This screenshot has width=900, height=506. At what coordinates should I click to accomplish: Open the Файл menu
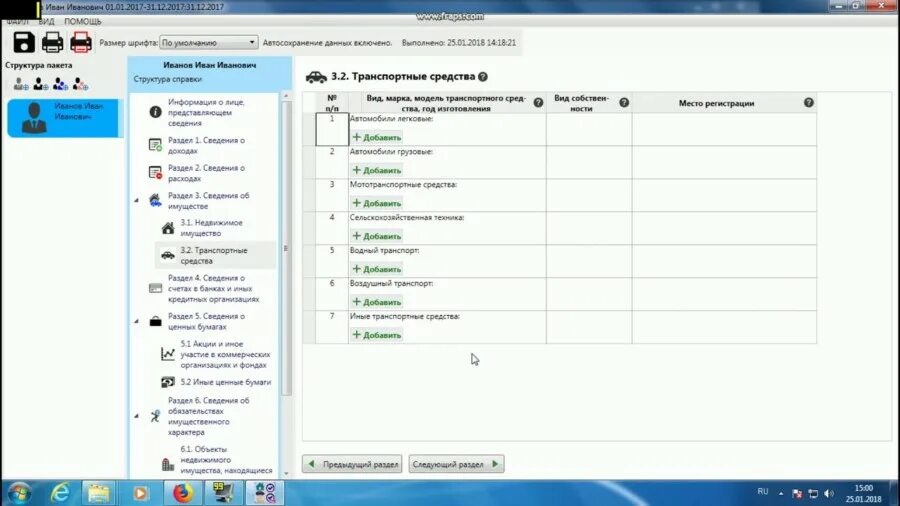tap(17, 21)
